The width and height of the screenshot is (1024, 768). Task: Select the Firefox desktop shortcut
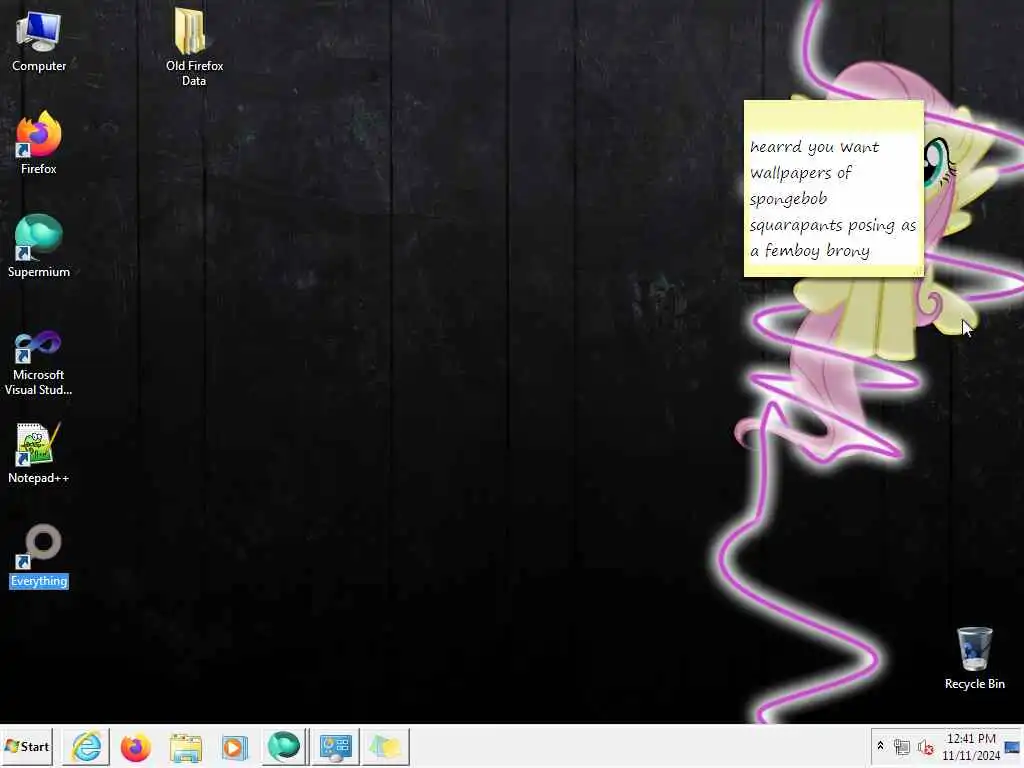(x=39, y=144)
